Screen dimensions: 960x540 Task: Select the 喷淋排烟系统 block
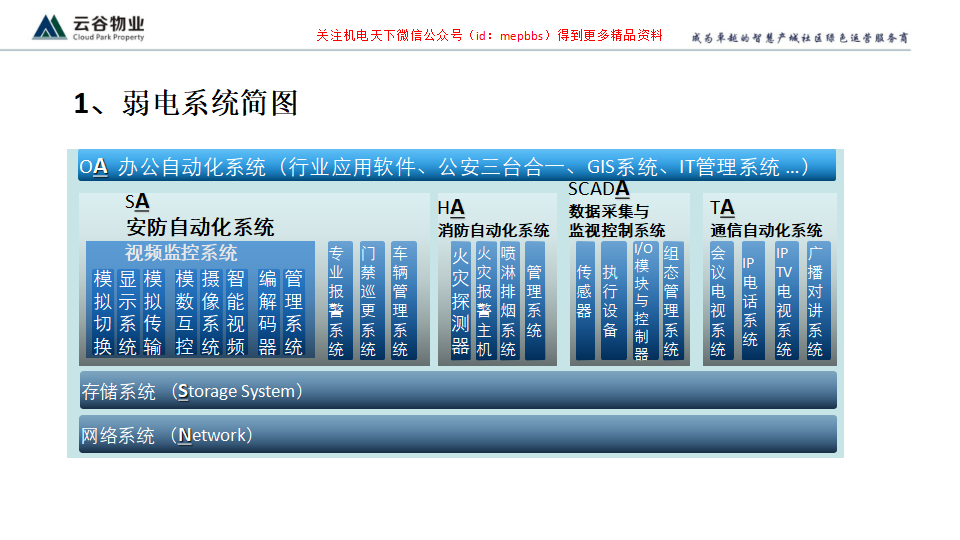(509, 300)
